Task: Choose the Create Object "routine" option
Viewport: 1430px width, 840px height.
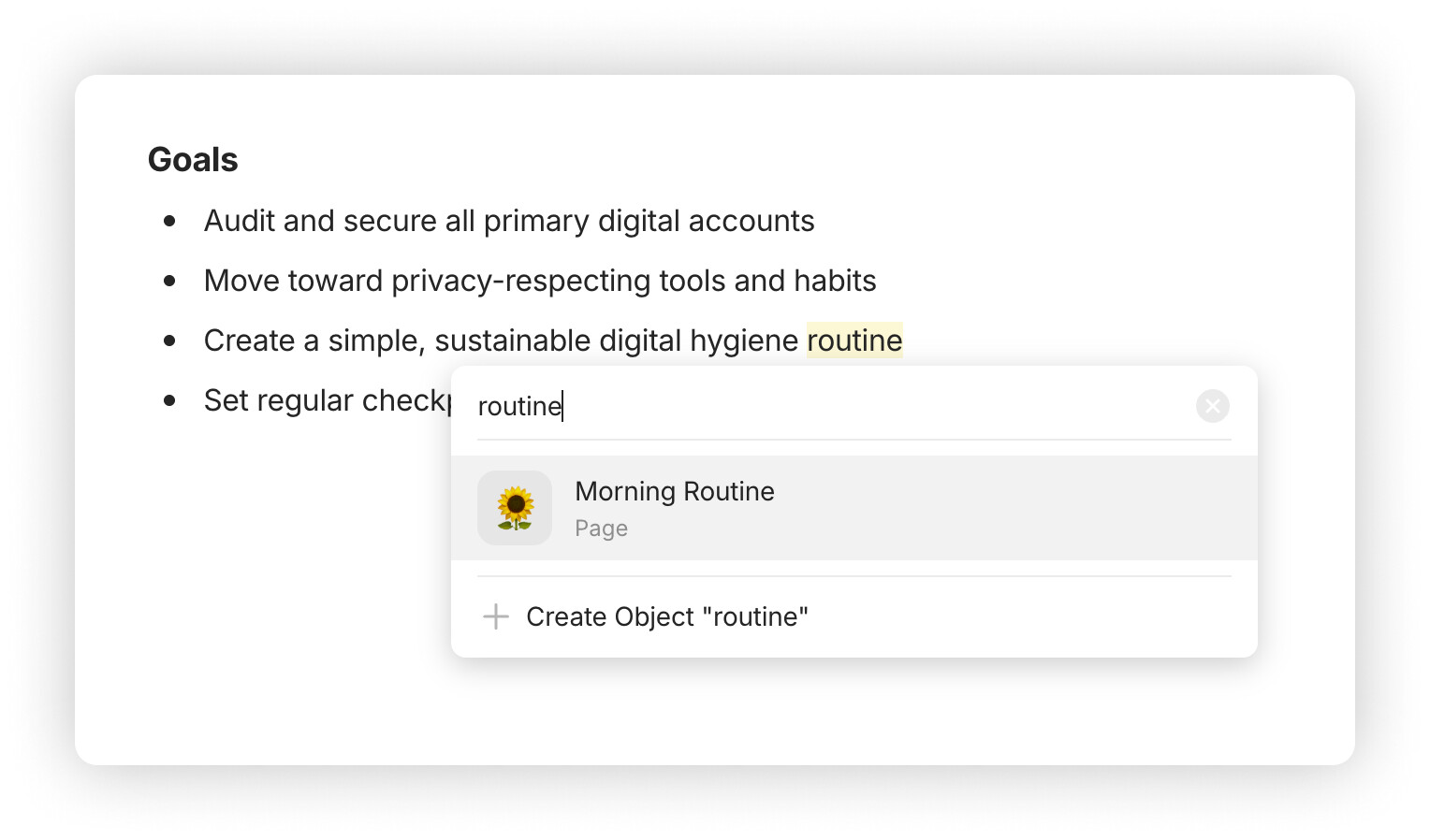Action: click(x=666, y=617)
